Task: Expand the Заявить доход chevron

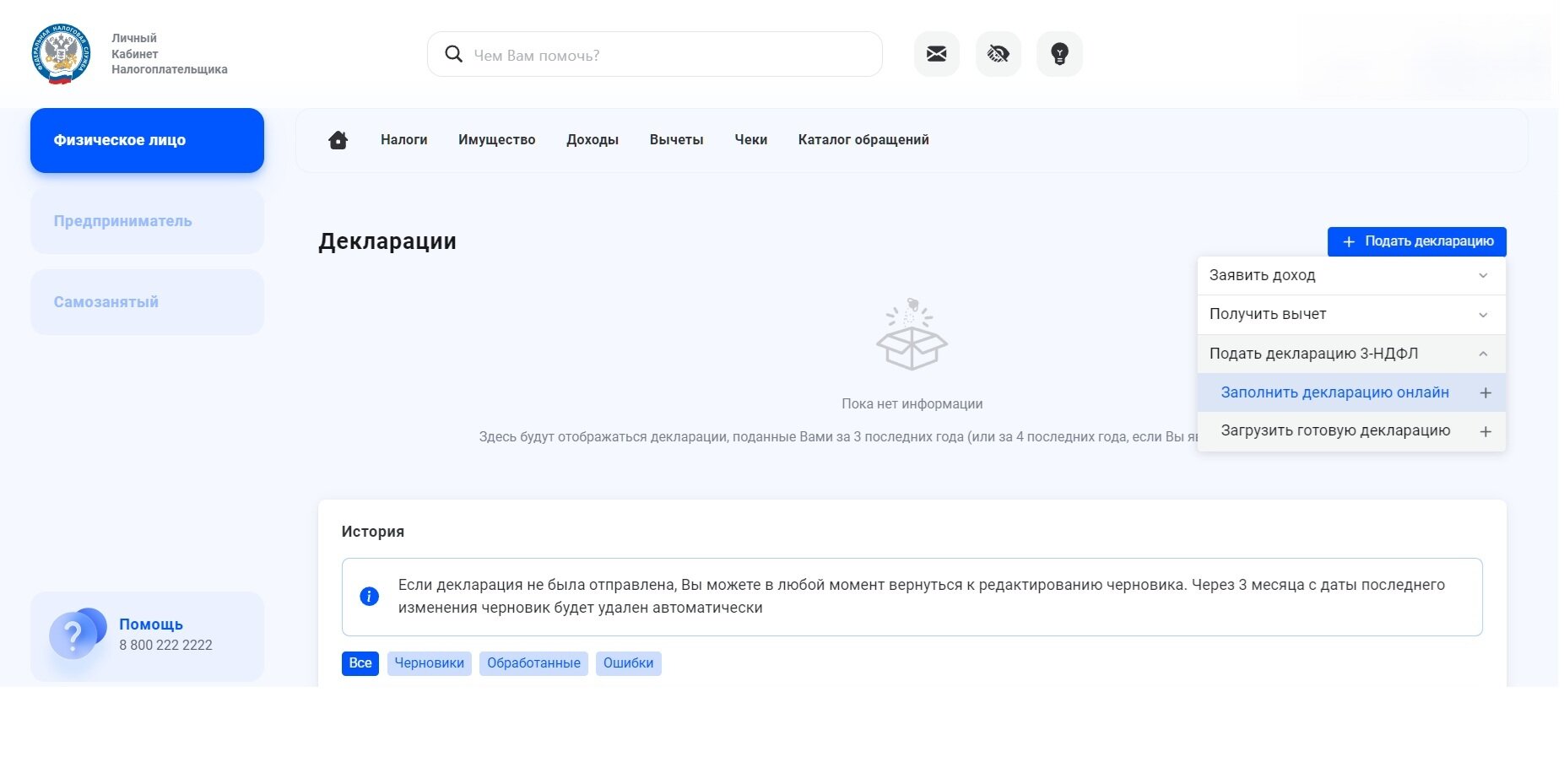Action: point(1483,276)
